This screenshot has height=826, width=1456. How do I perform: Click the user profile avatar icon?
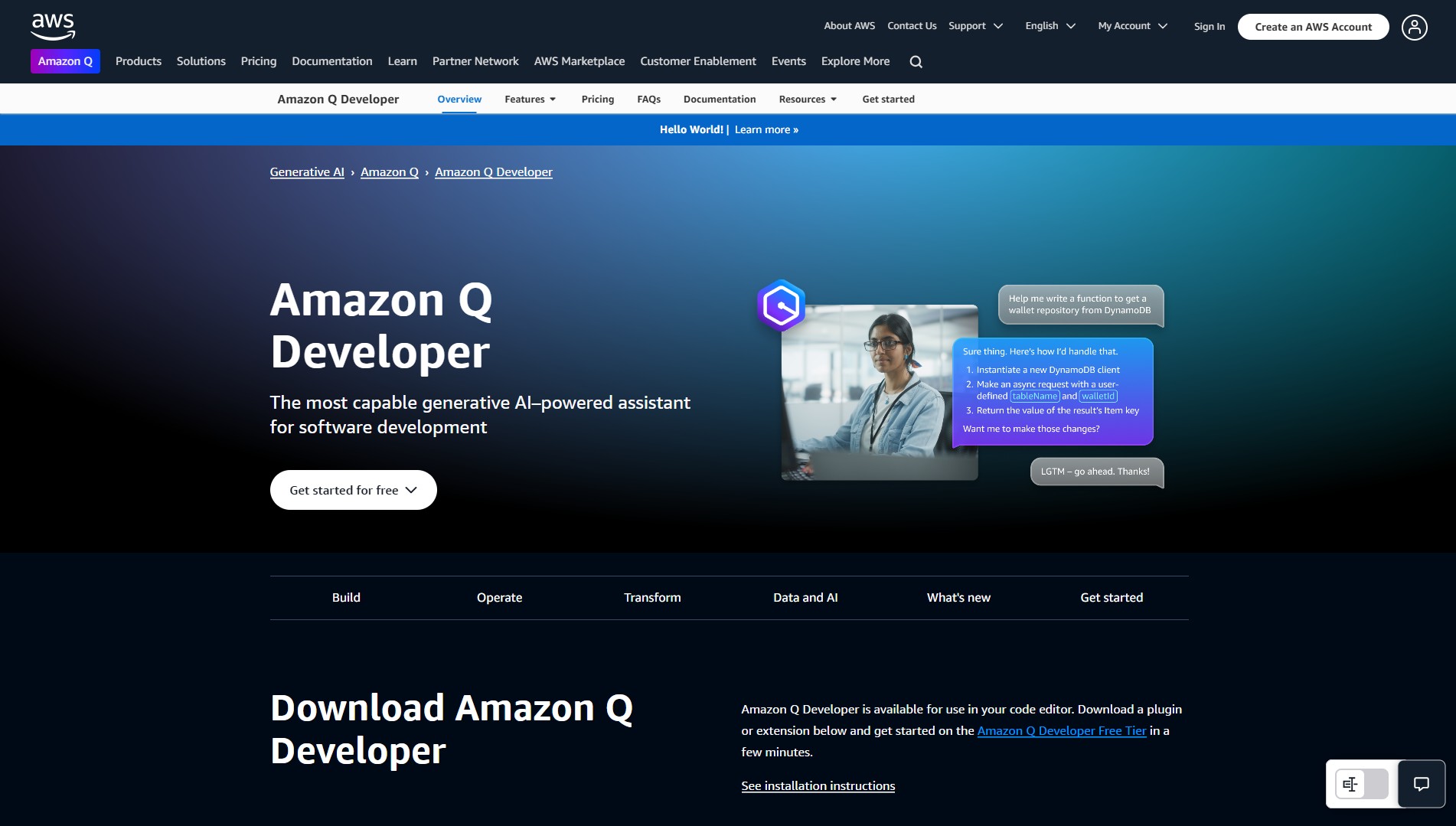pos(1414,27)
